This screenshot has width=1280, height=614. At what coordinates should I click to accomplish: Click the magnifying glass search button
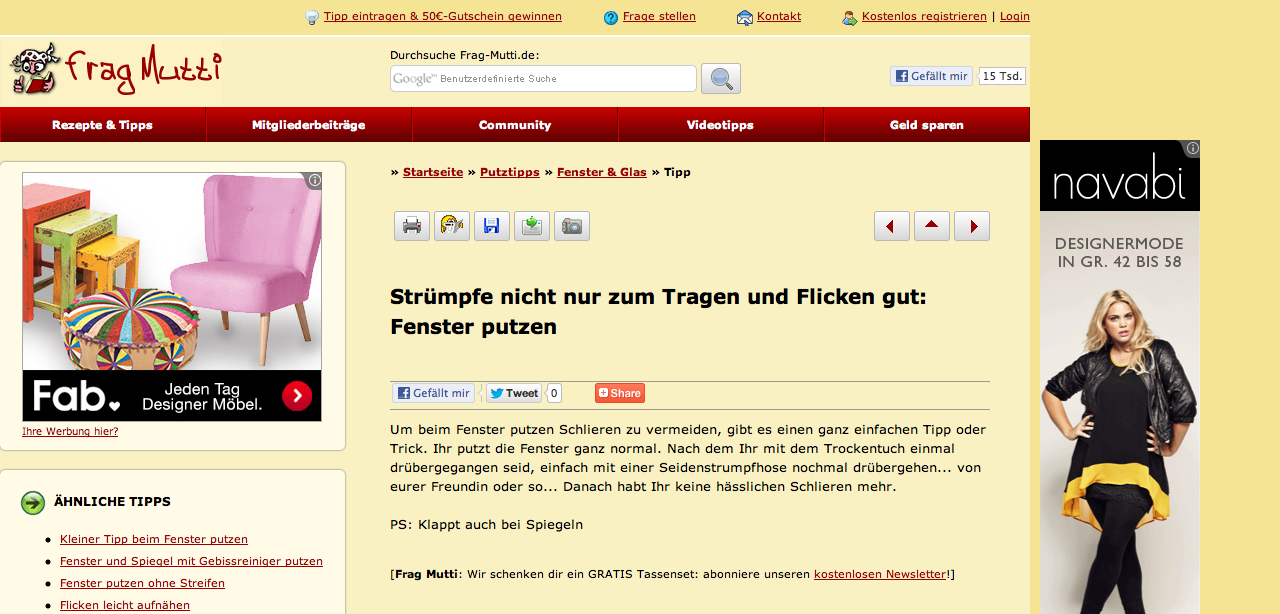720,79
